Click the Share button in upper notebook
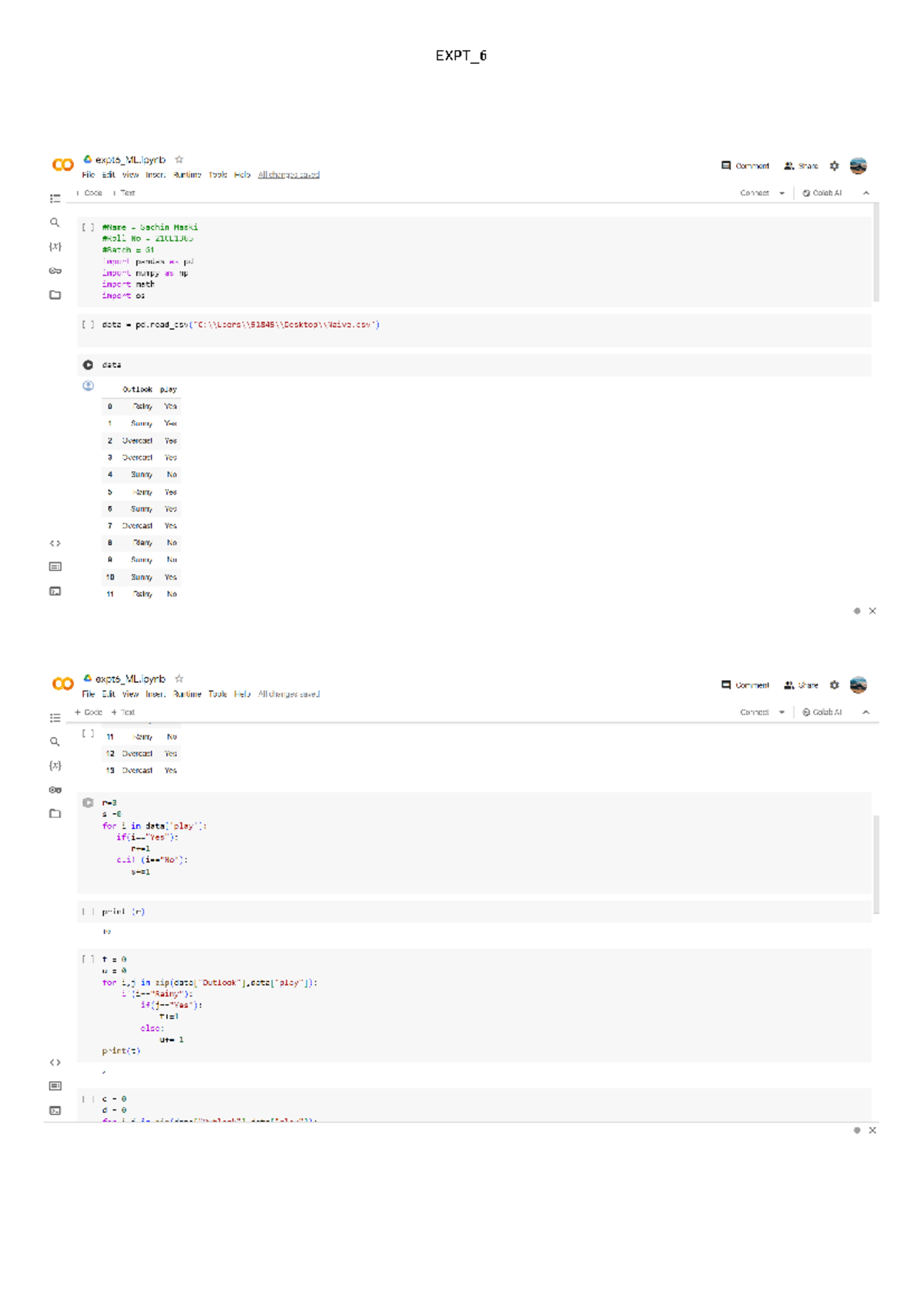Viewport: 924px width, 1306px height. point(801,166)
